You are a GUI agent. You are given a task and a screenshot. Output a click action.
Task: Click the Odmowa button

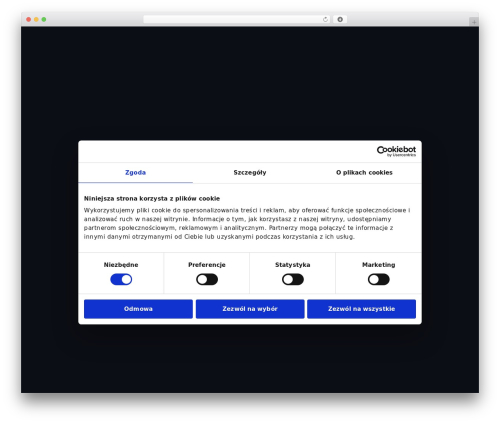pos(138,309)
